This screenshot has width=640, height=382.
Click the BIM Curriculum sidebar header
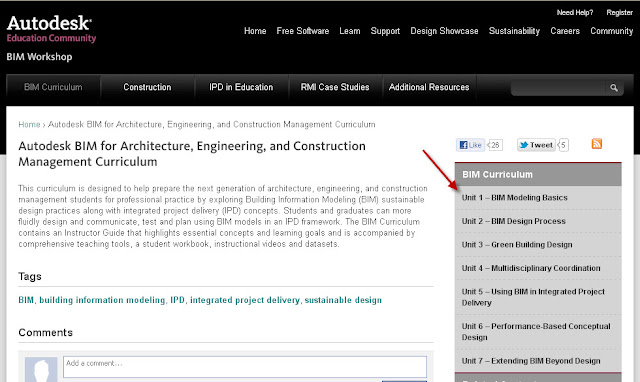point(538,174)
